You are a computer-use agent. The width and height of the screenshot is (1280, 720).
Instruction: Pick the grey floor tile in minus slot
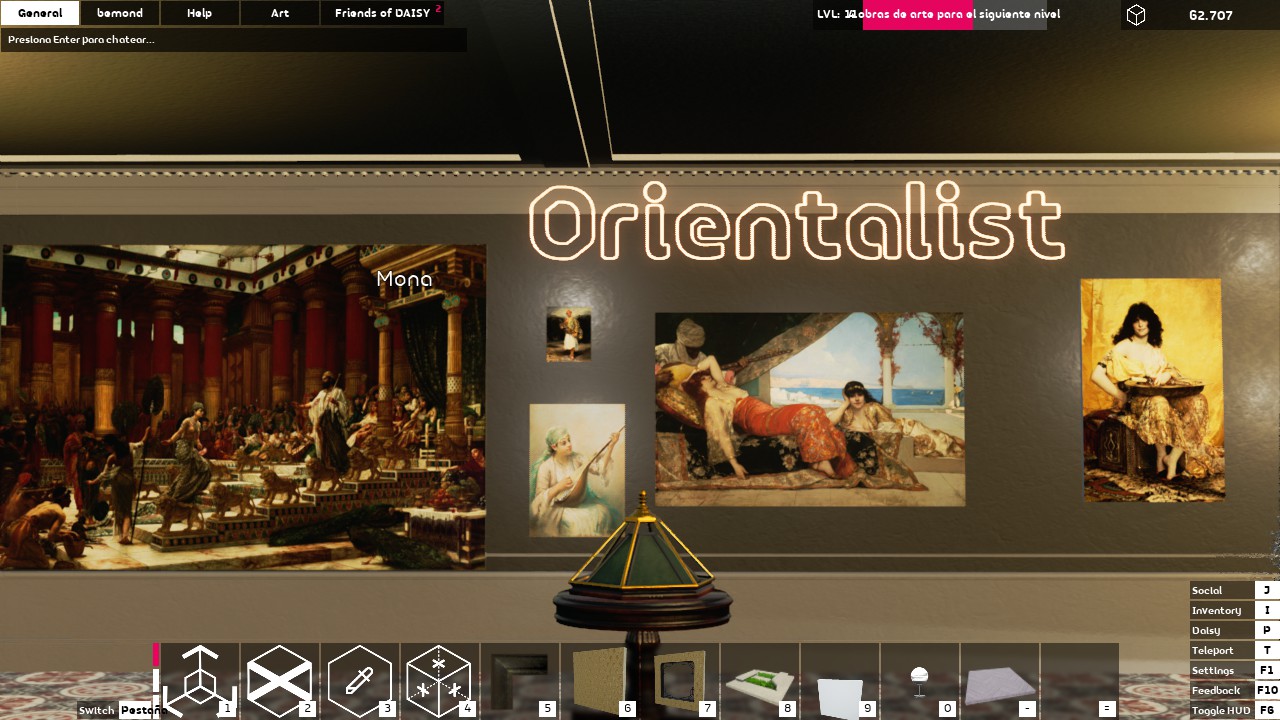pos(1000,680)
